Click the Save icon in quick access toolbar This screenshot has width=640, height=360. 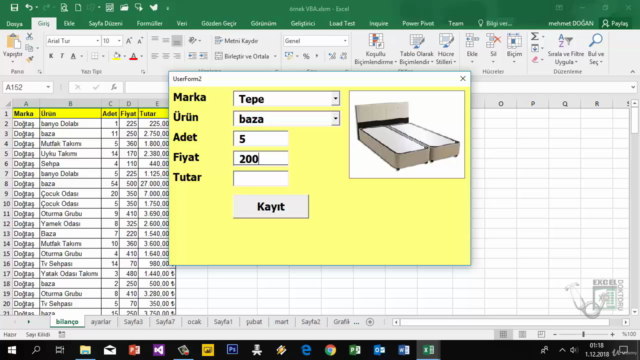pos(14,8)
